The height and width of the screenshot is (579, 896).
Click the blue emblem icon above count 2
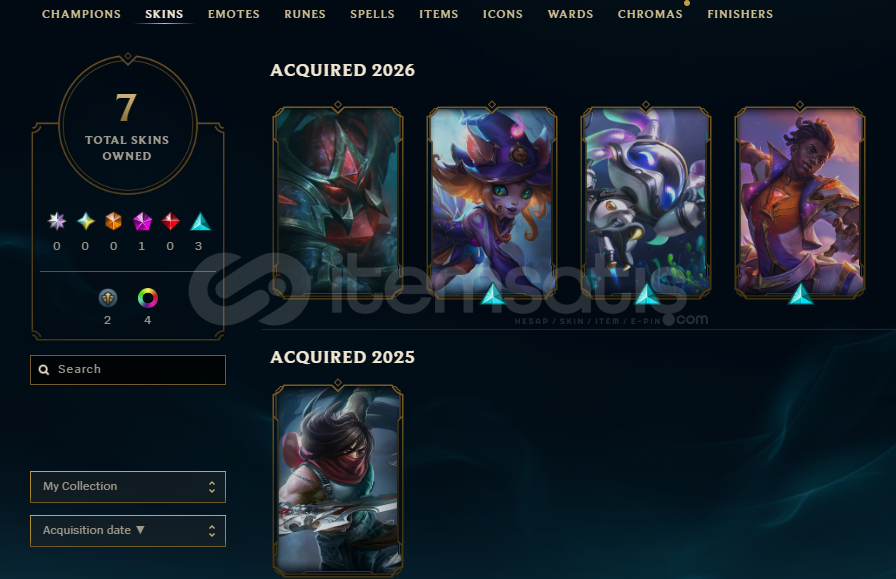click(108, 298)
